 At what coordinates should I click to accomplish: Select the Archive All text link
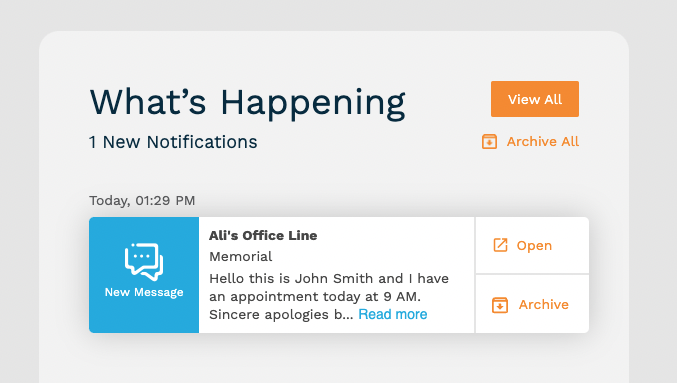[542, 142]
